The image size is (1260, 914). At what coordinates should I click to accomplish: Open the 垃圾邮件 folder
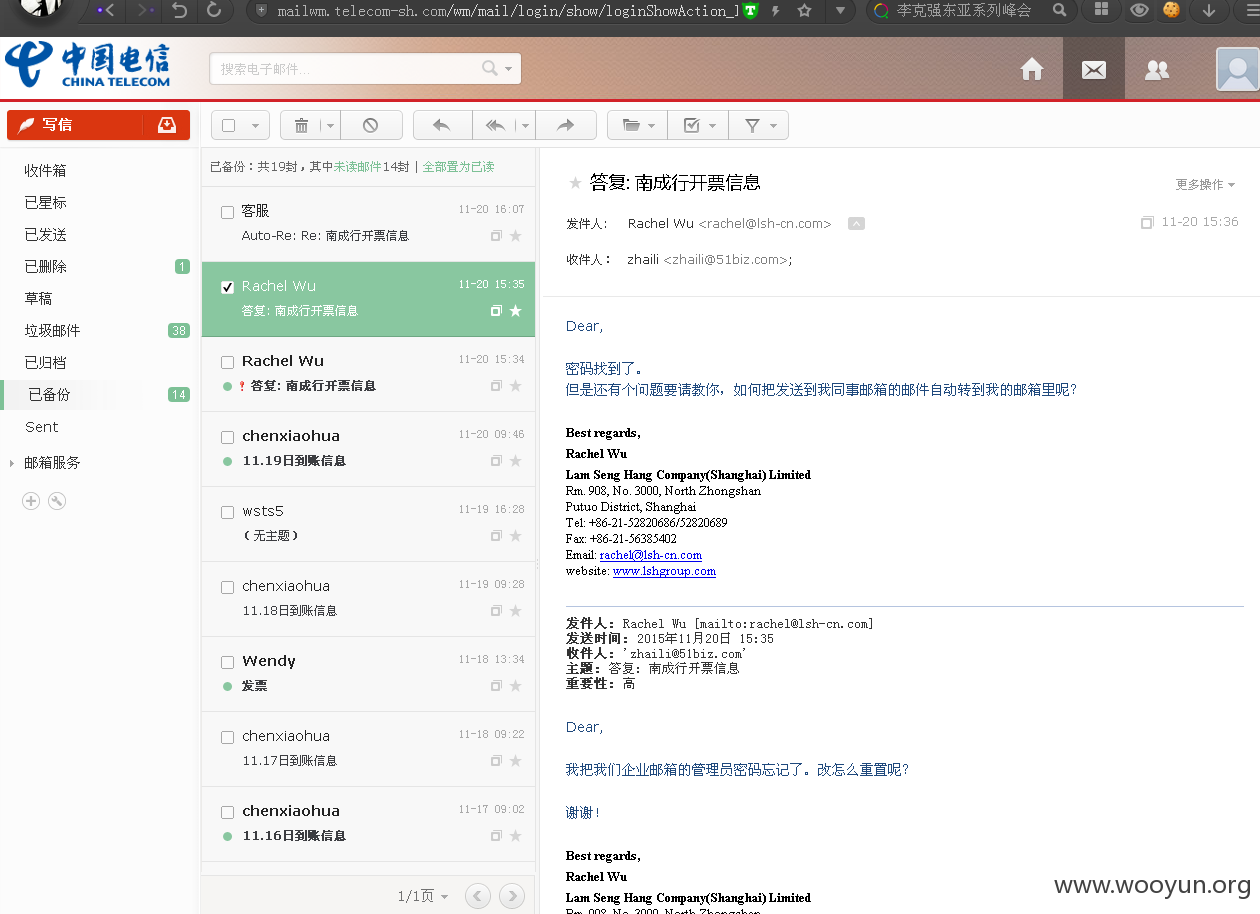coord(52,331)
